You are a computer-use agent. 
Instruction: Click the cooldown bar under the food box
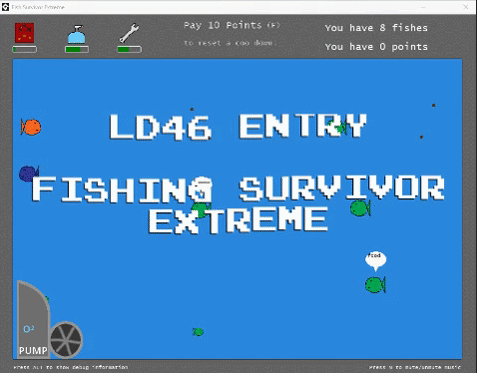[x=25, y=50]
